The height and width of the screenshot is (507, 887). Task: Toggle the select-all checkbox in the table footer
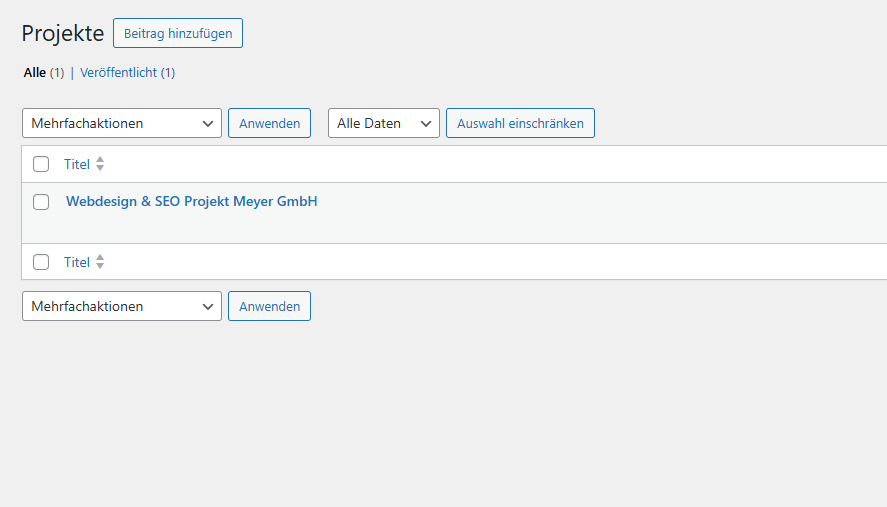click(41, 262)
